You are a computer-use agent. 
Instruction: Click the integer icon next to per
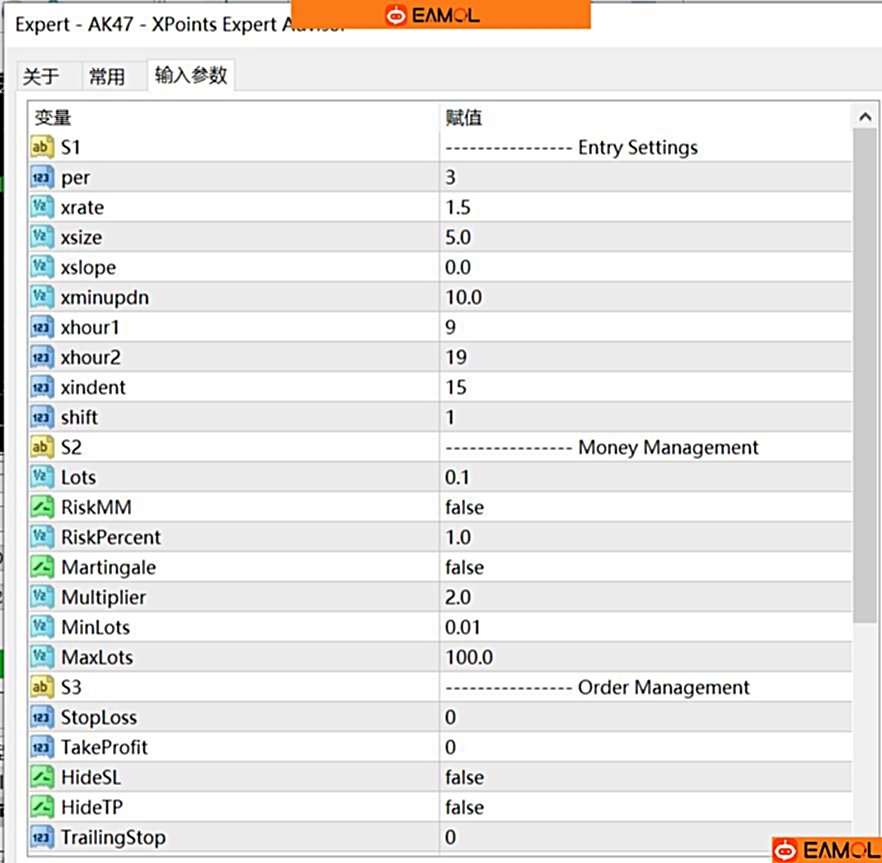[x=42, y=178]
